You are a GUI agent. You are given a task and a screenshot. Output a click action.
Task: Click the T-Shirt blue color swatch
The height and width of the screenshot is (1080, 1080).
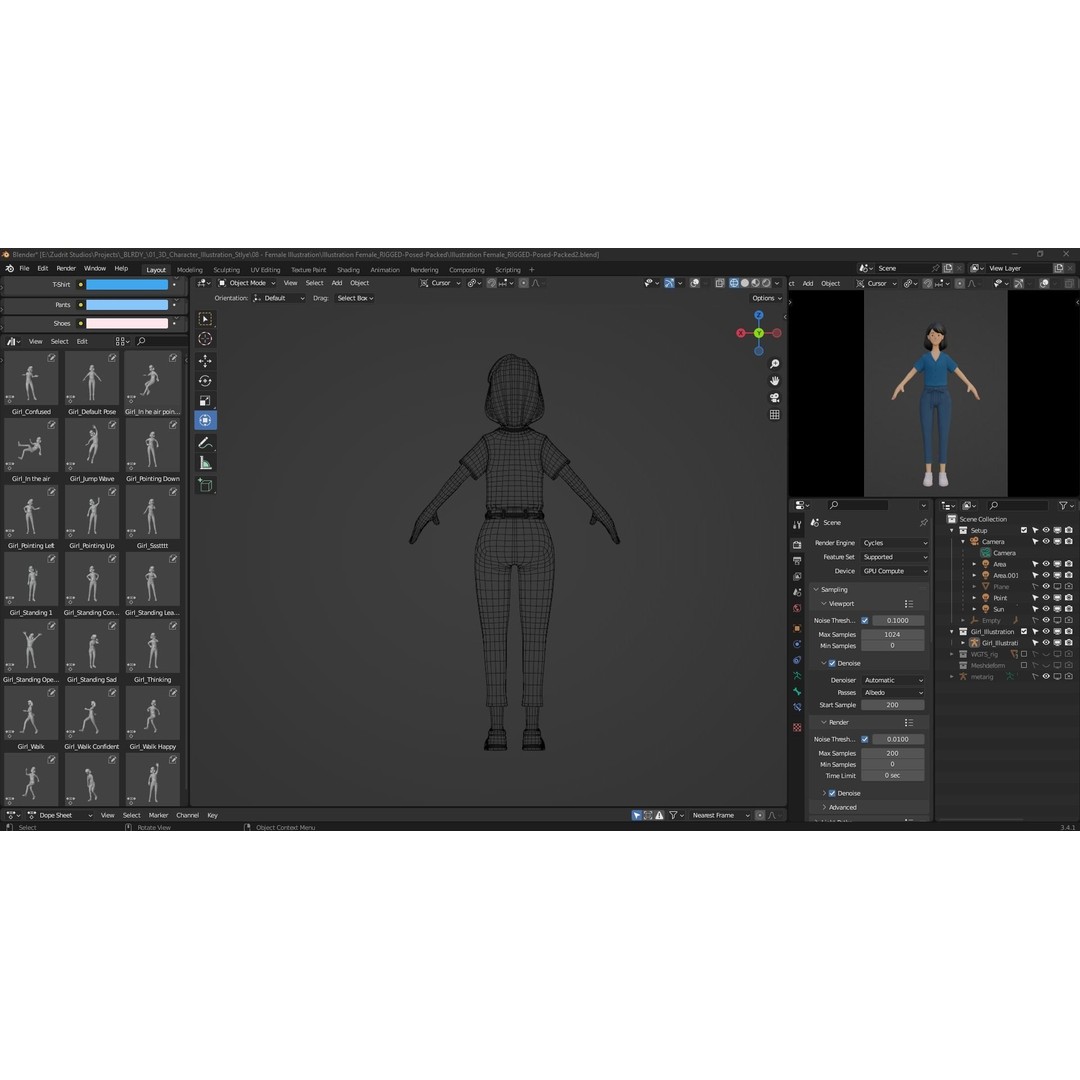tap(127, 284)
